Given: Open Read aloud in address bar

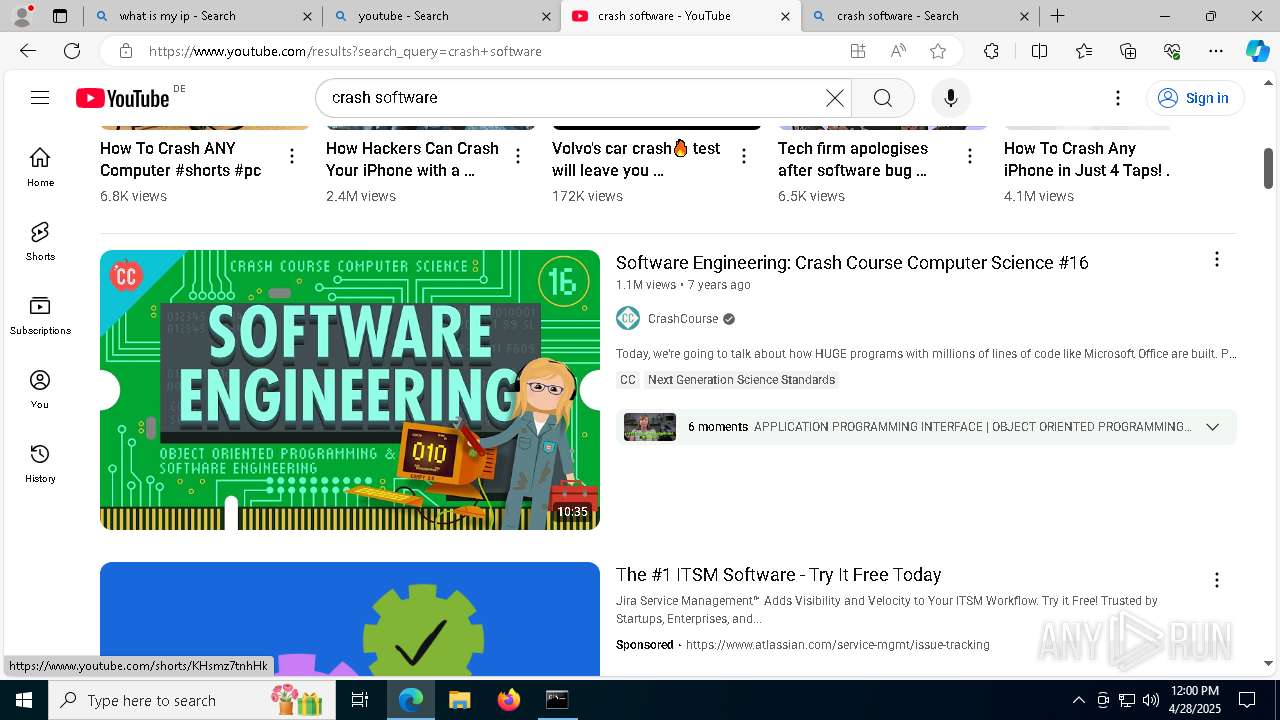Looking at the screenshot, I should 898,51.
